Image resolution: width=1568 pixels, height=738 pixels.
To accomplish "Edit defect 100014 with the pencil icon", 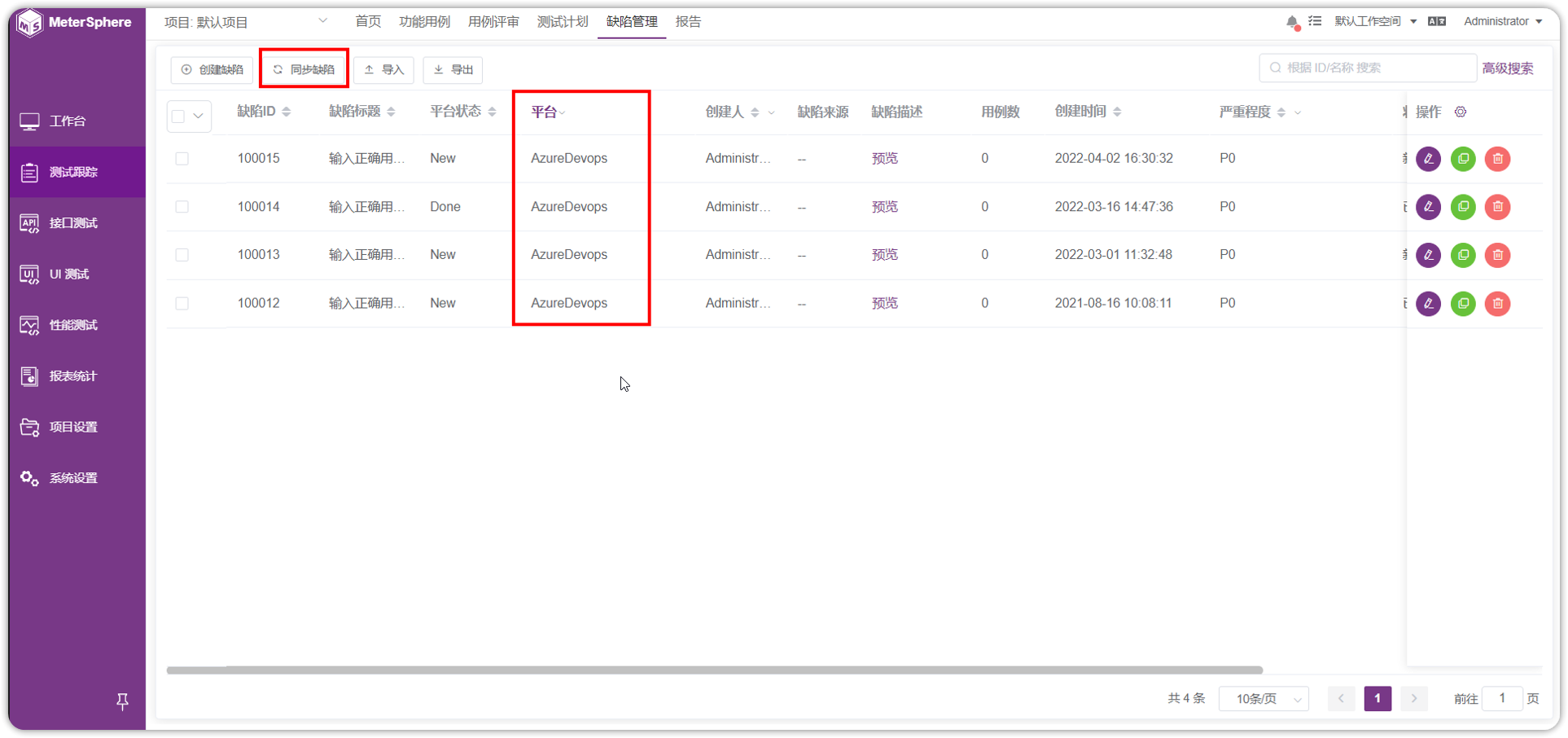I will 1428,207.
